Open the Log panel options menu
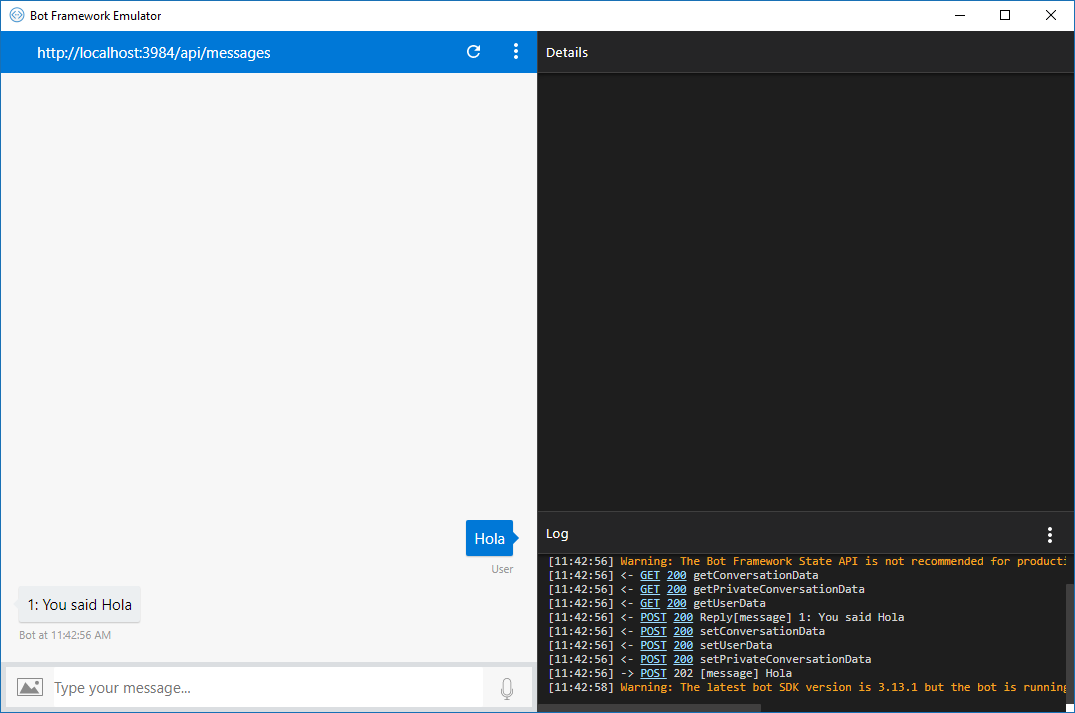The image size is (1075, 713). point(1049,535)
